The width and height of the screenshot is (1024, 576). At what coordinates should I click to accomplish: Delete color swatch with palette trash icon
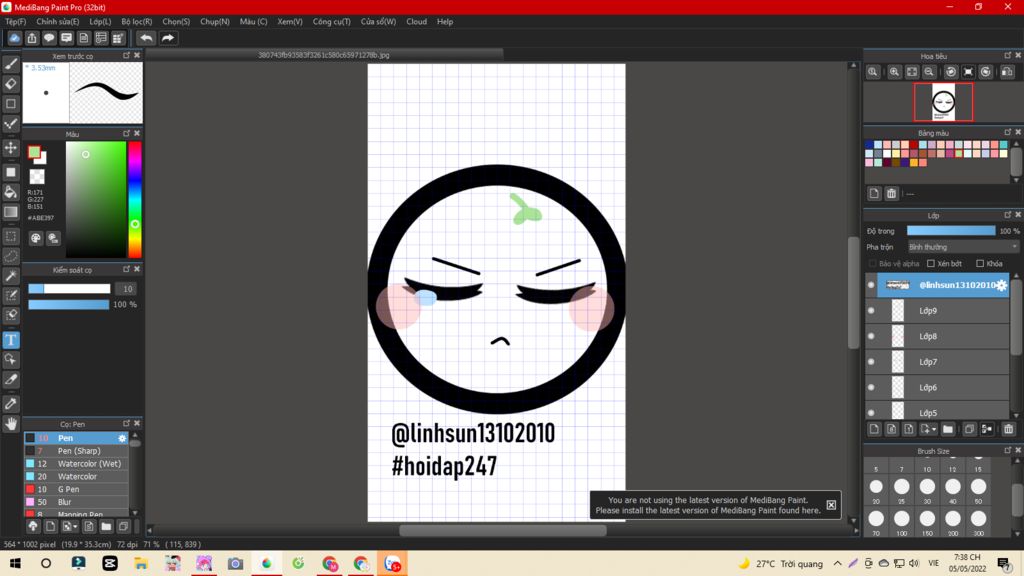tap(891, 193)
